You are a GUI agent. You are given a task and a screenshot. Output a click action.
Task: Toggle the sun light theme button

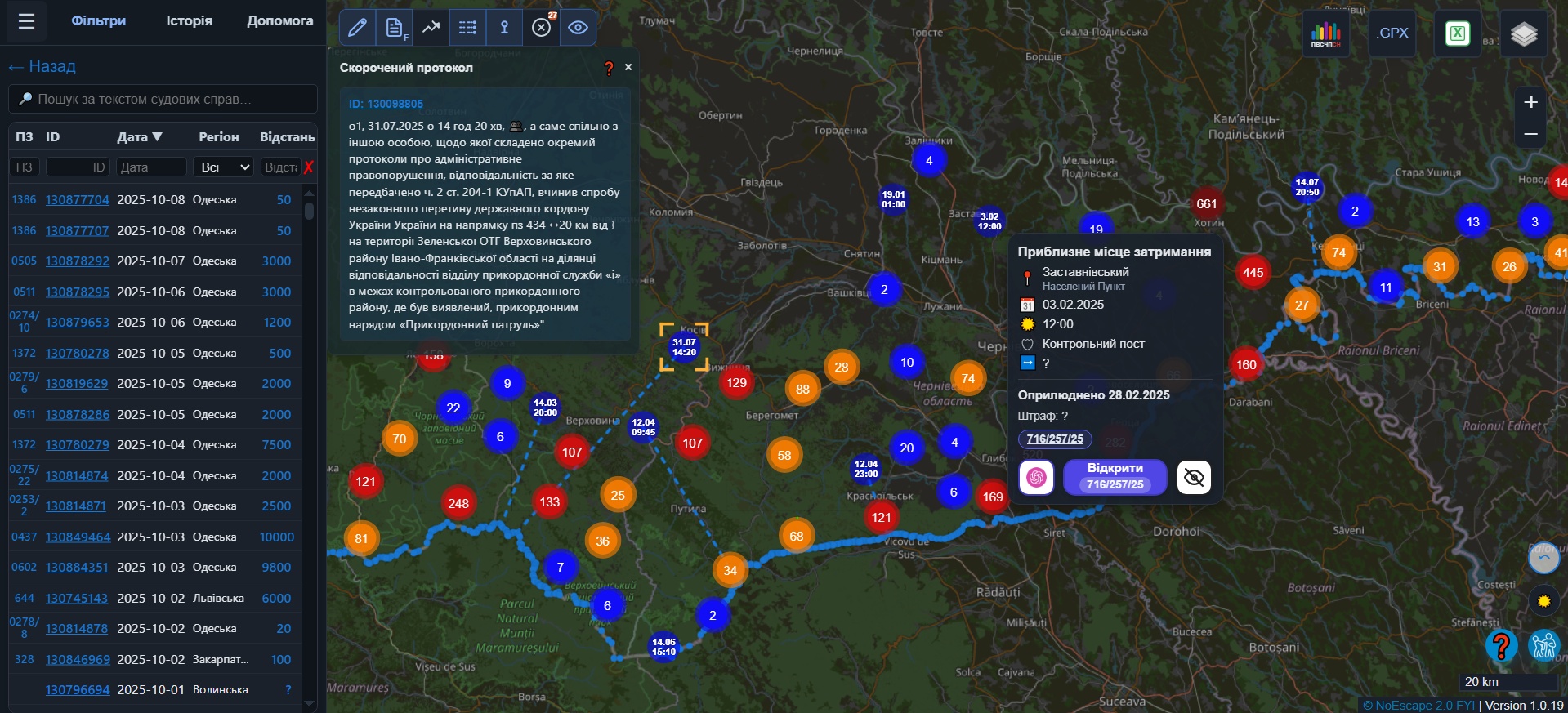(x=1543, y=601)
